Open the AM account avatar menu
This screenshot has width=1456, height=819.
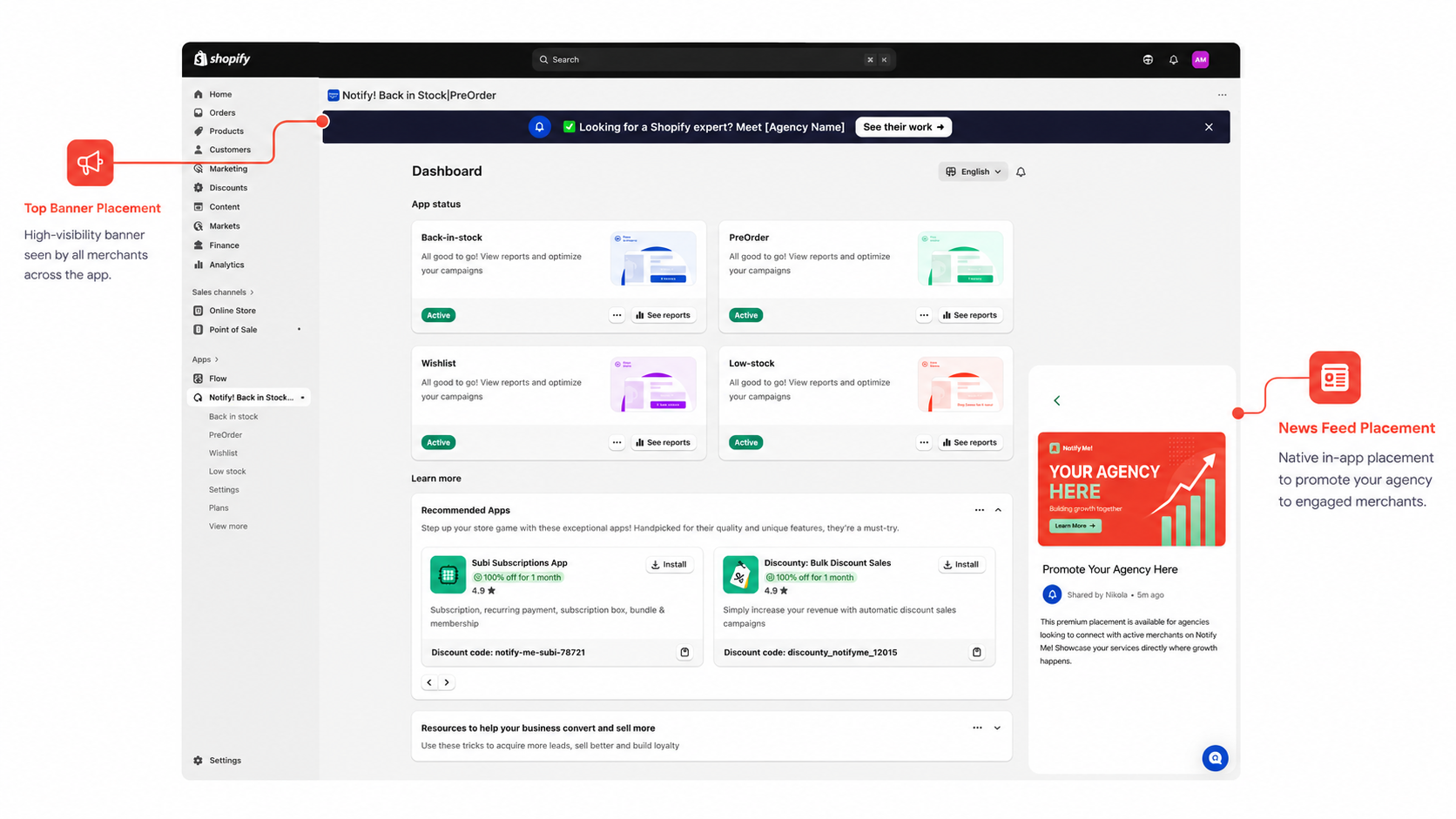pos(1200,60)
